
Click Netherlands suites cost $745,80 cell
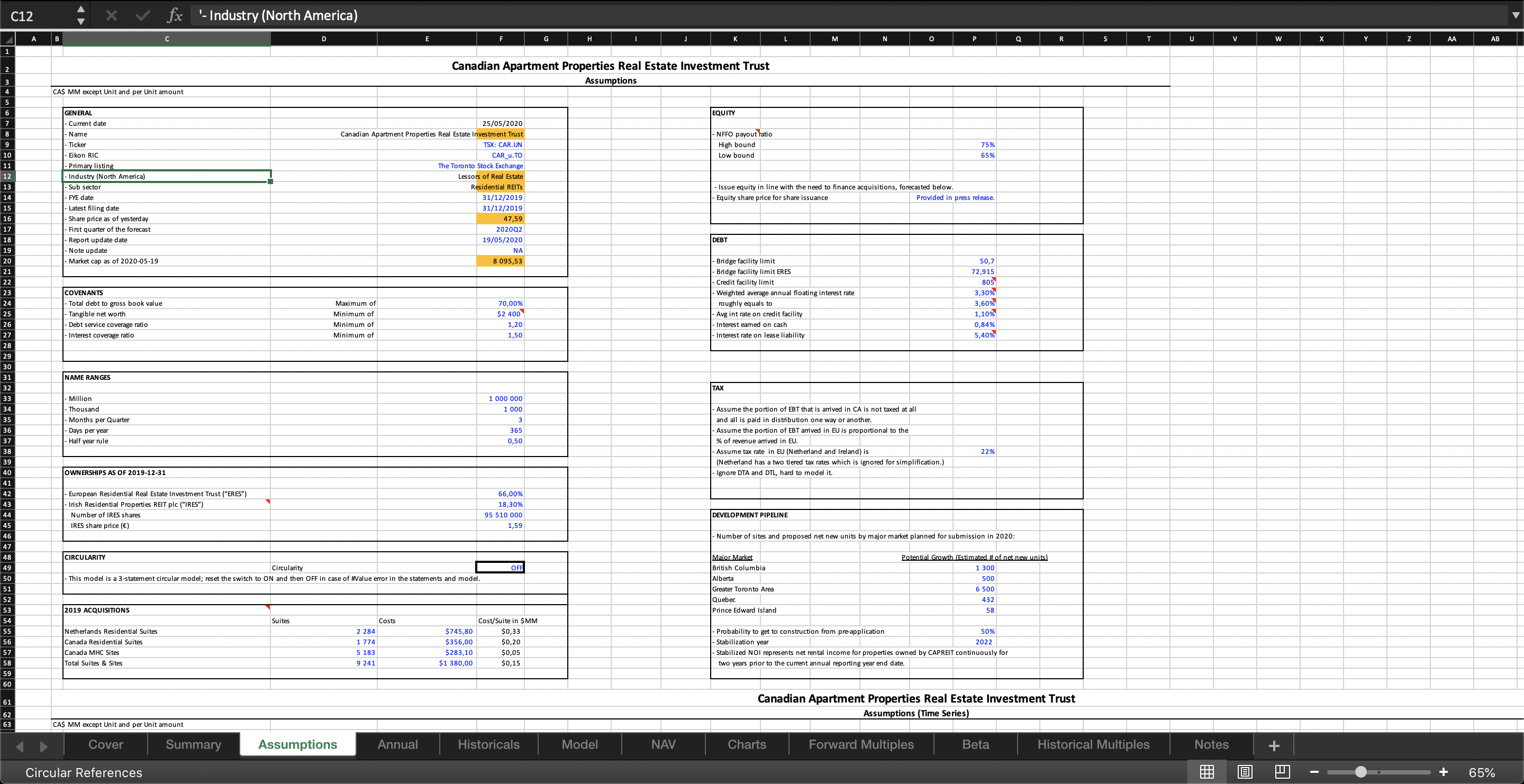pyautogui.click(x=427, y=632)
